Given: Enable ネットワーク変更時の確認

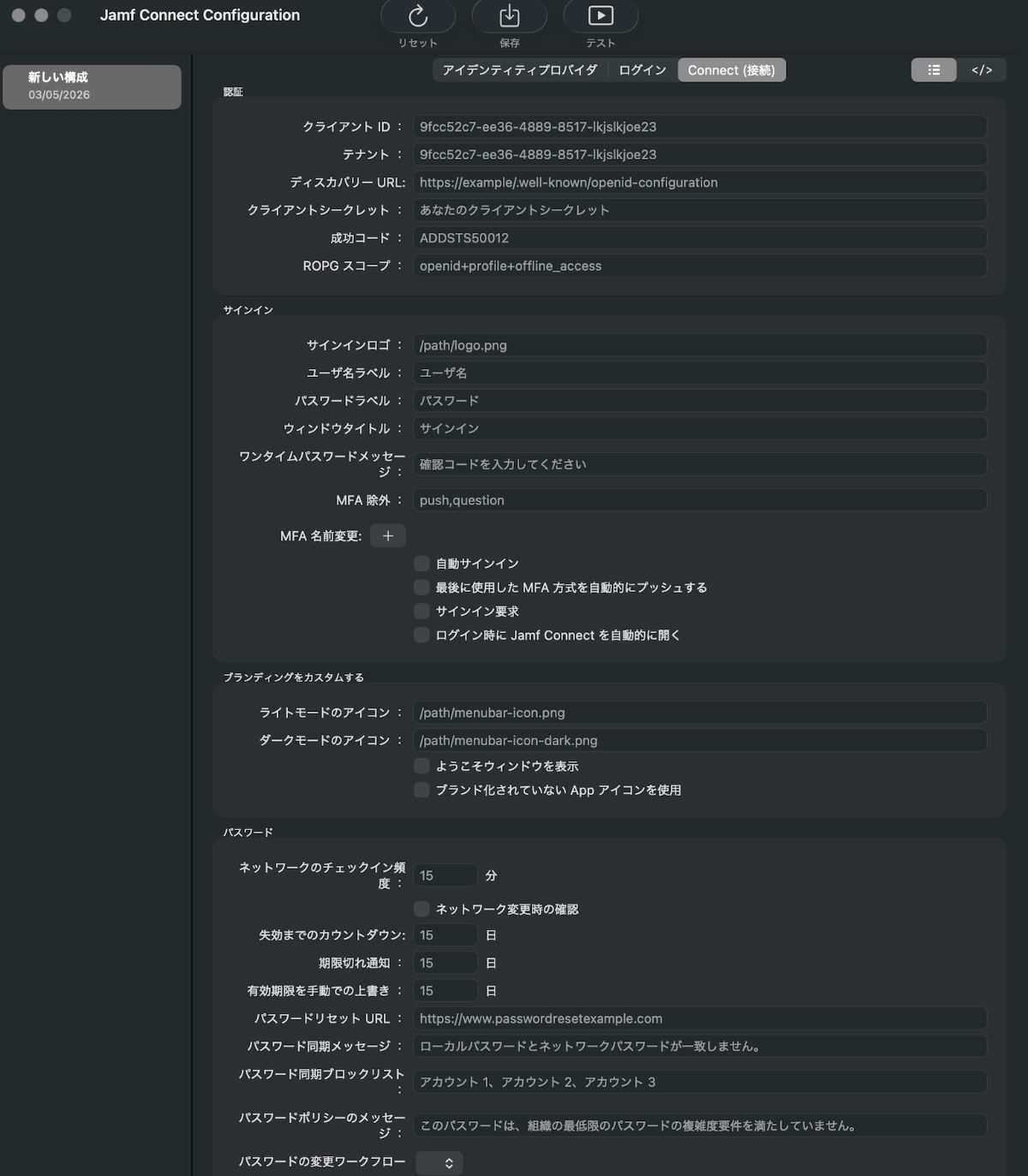Looking at the screenshot, I should (421, 909).
